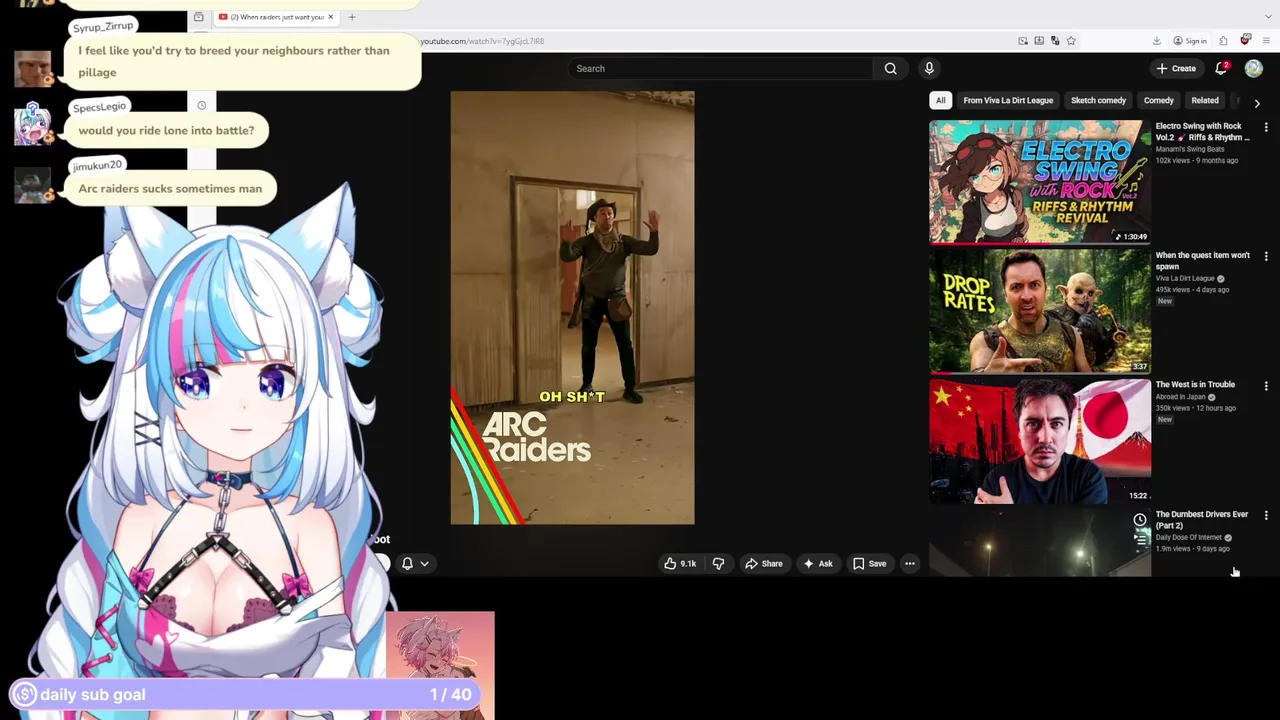Select the Comedy filter chip

point(1158,100)
